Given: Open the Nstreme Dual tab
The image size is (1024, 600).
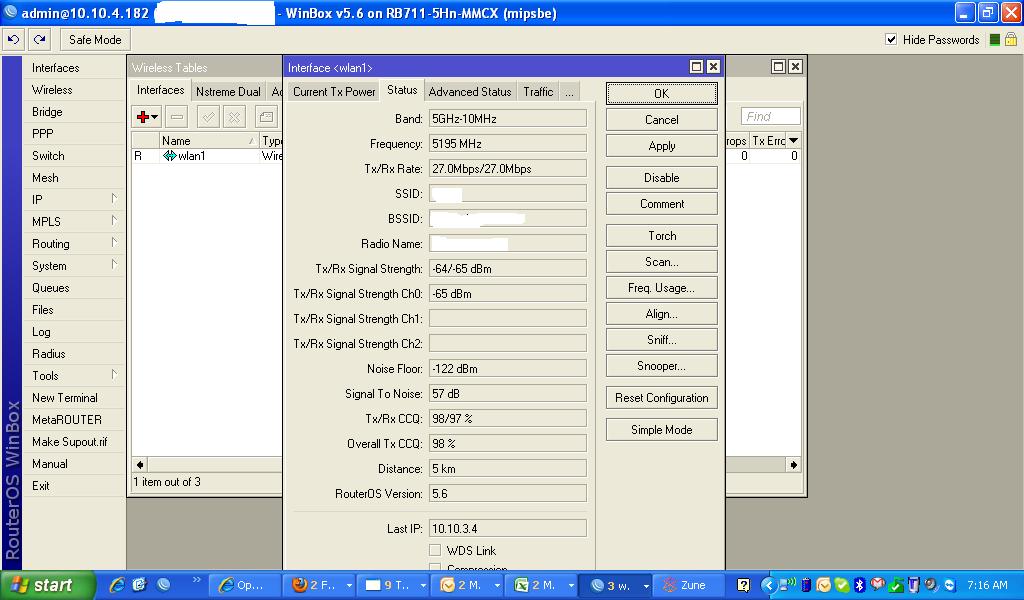Looking at the screenshot, I should click(228, 91).
